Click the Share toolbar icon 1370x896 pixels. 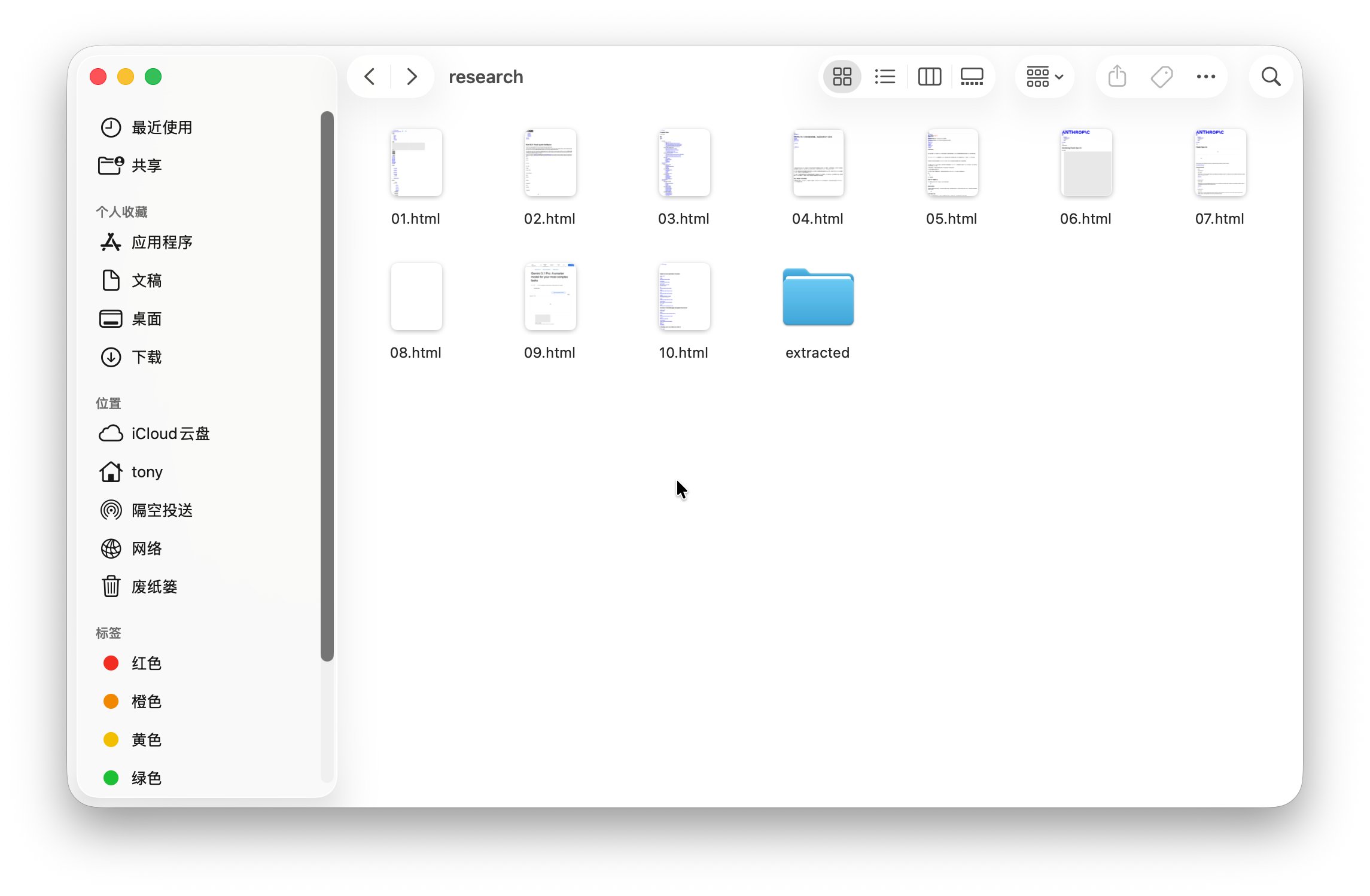pyautogui.click(x=1117, y=77)
